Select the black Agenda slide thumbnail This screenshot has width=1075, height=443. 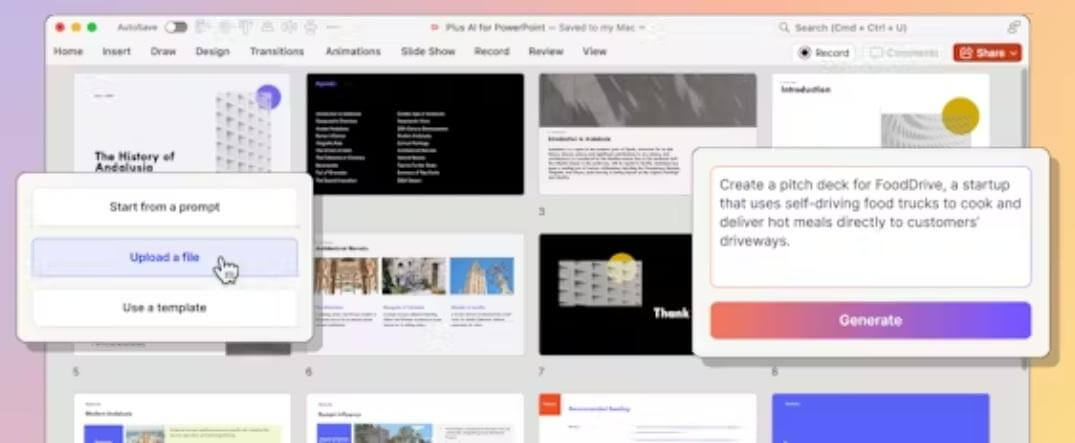(x=415, y=134)
